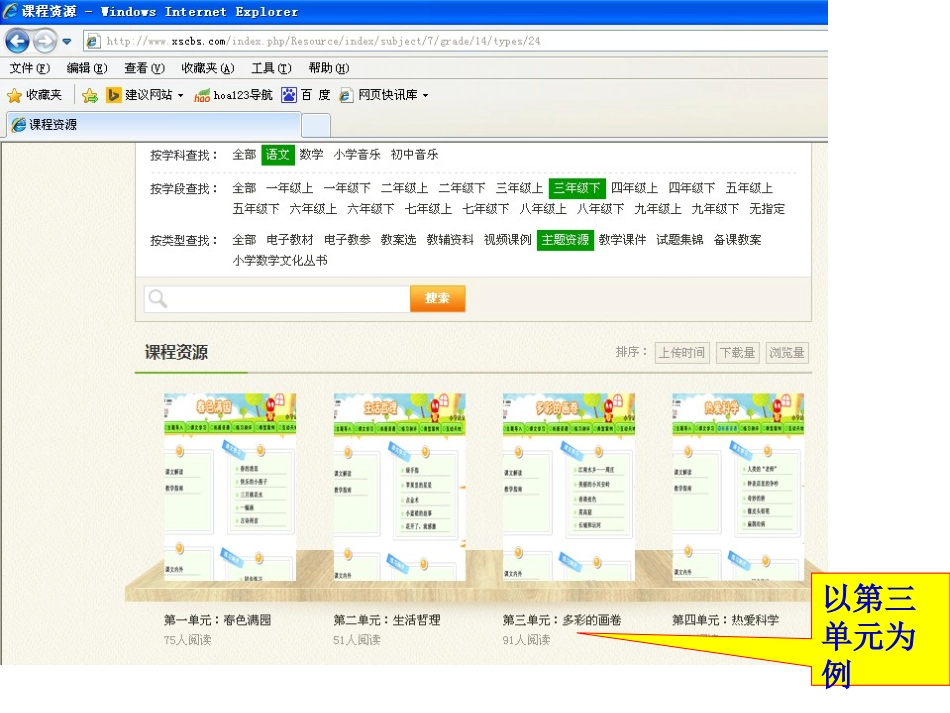
Task: Click the browser Back arrow button
Action: (17, 41)
